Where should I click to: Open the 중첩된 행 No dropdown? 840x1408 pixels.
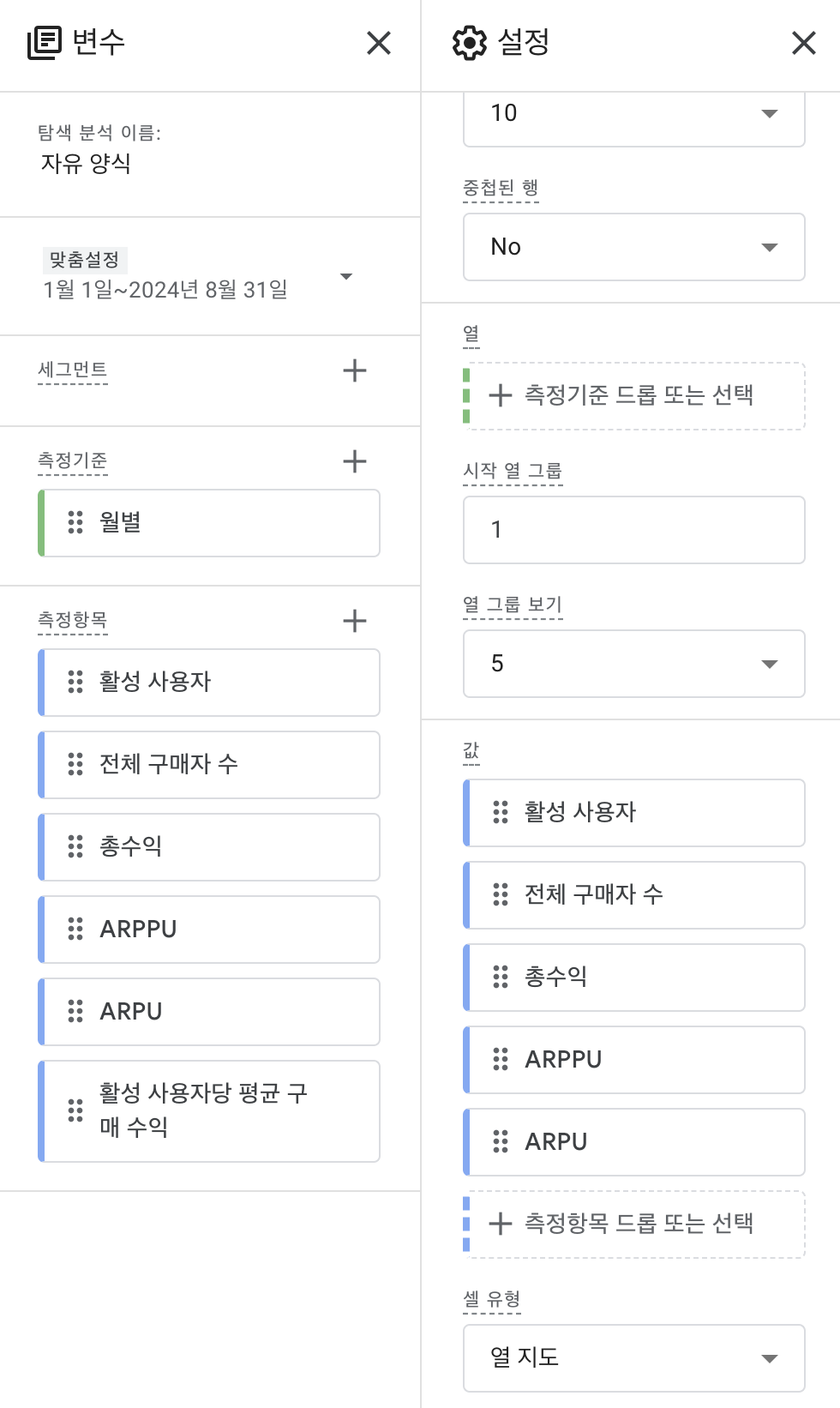click(x=634, y=247)
